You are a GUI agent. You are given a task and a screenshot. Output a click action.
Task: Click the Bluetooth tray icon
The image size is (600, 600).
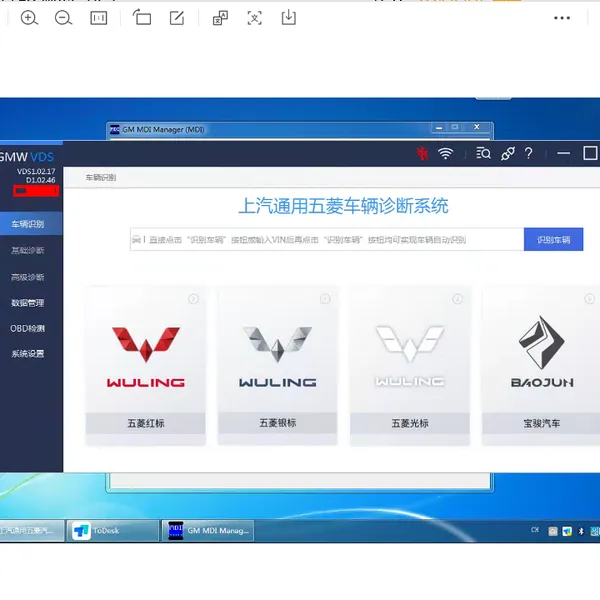[581, 531]
